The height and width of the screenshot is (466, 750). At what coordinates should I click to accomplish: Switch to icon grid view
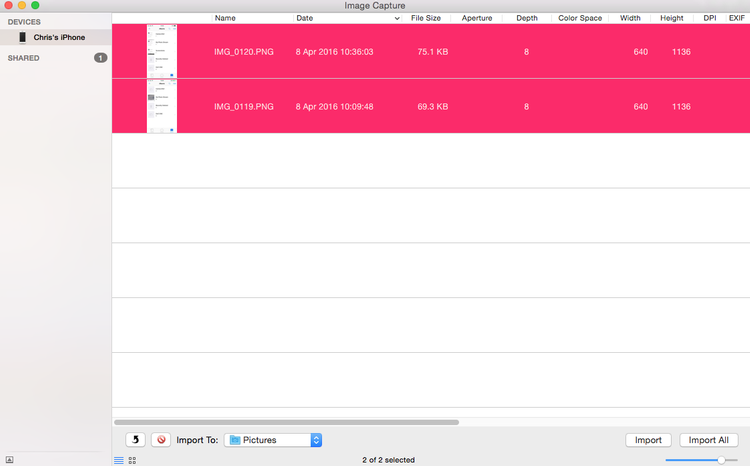pos(132,460)
